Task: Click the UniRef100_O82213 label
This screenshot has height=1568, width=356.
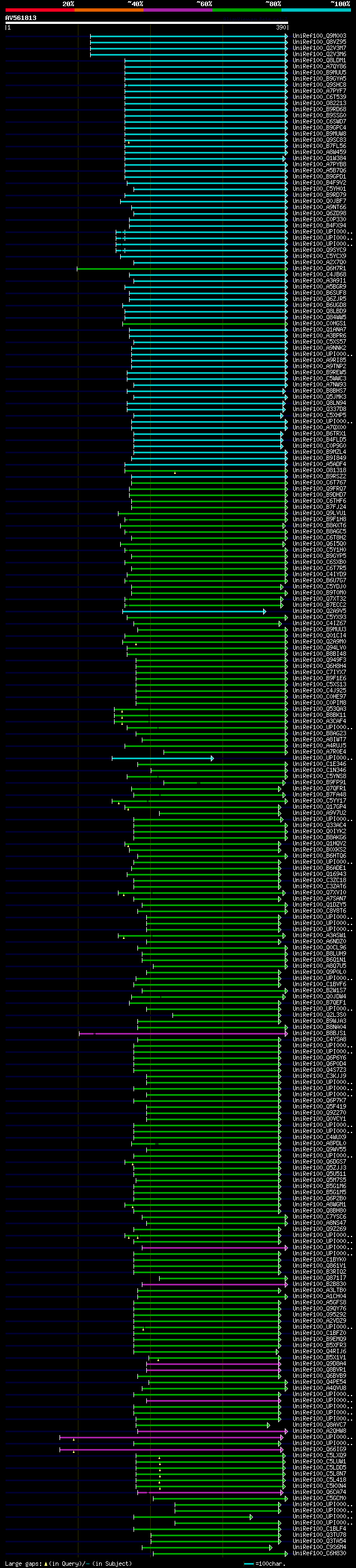Action: click(x=319, y=103)
